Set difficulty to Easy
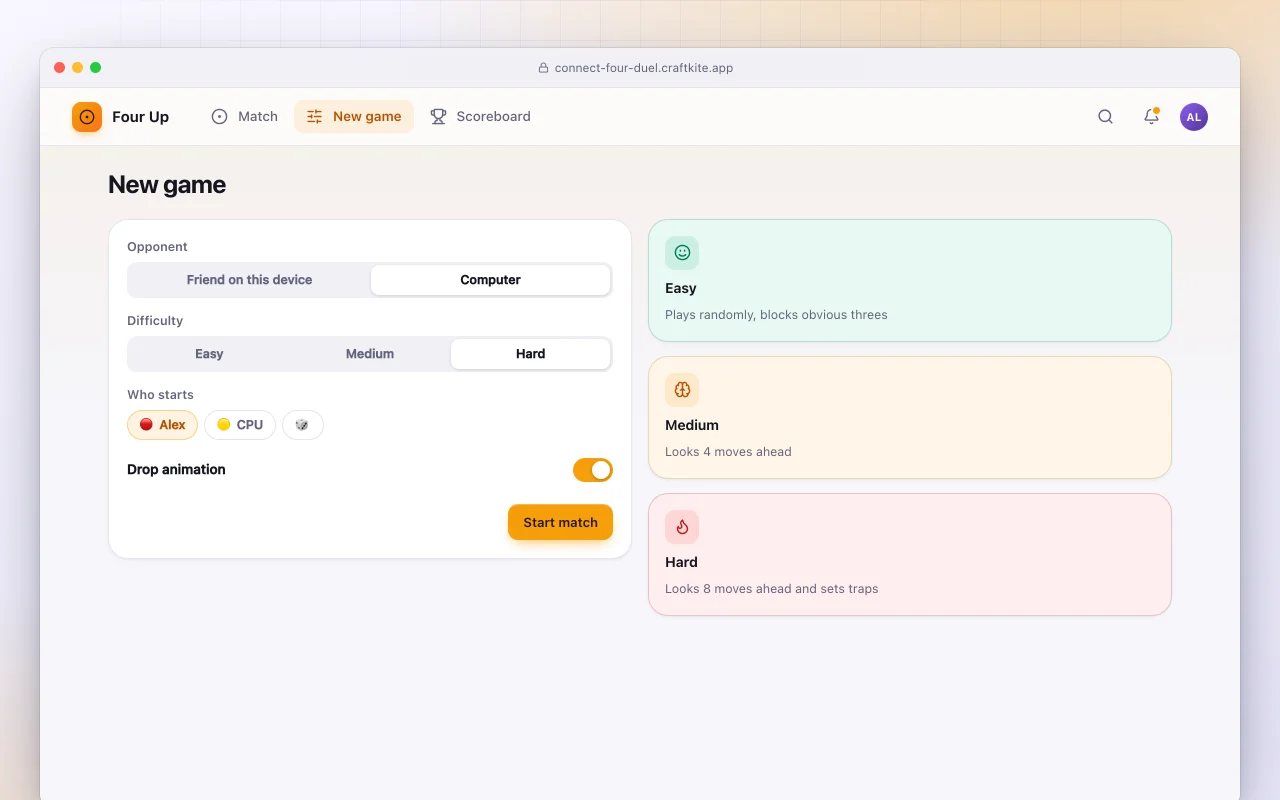The image size is (1280, 800). (209, 354)
